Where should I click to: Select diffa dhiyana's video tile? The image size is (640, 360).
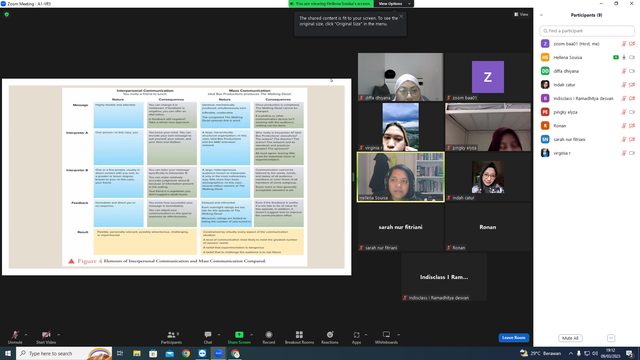pyautogui.click(x=400, y=77)
